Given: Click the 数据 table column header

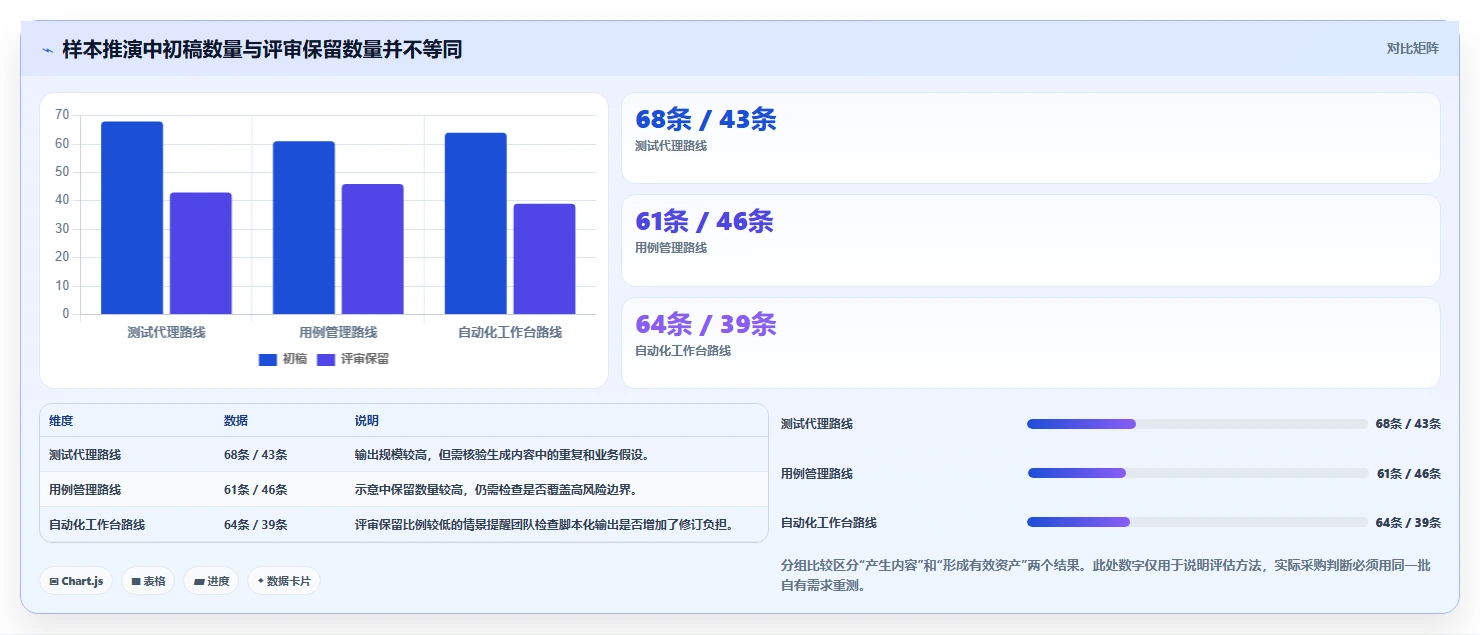Looking at the screenshot, I should click(x=236, y=421).
